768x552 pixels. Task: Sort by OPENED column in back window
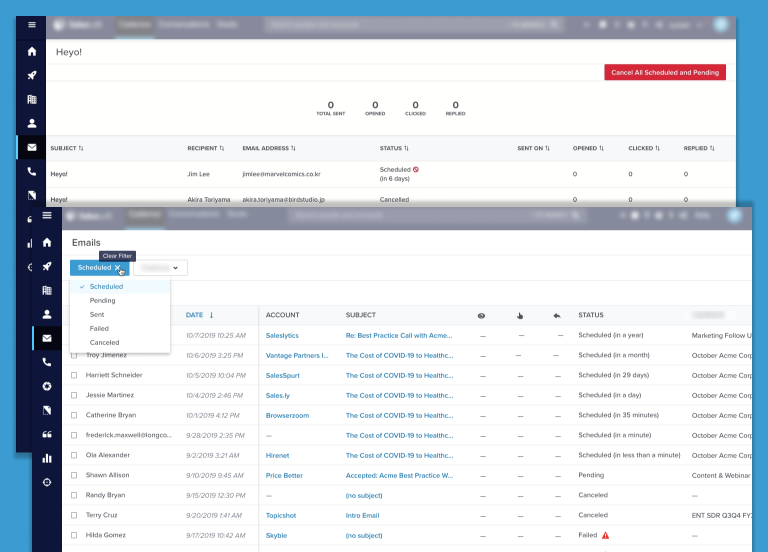tap(588, 148)
